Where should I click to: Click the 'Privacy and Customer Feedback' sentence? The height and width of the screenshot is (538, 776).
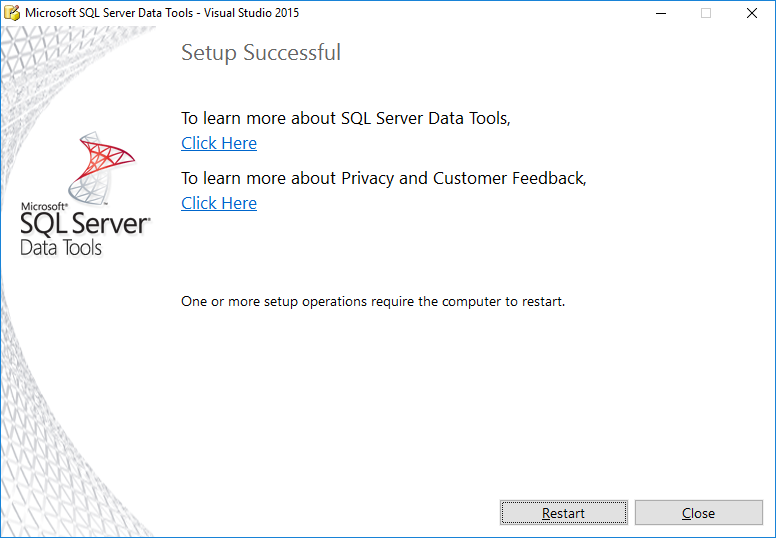tap(384, 178)
